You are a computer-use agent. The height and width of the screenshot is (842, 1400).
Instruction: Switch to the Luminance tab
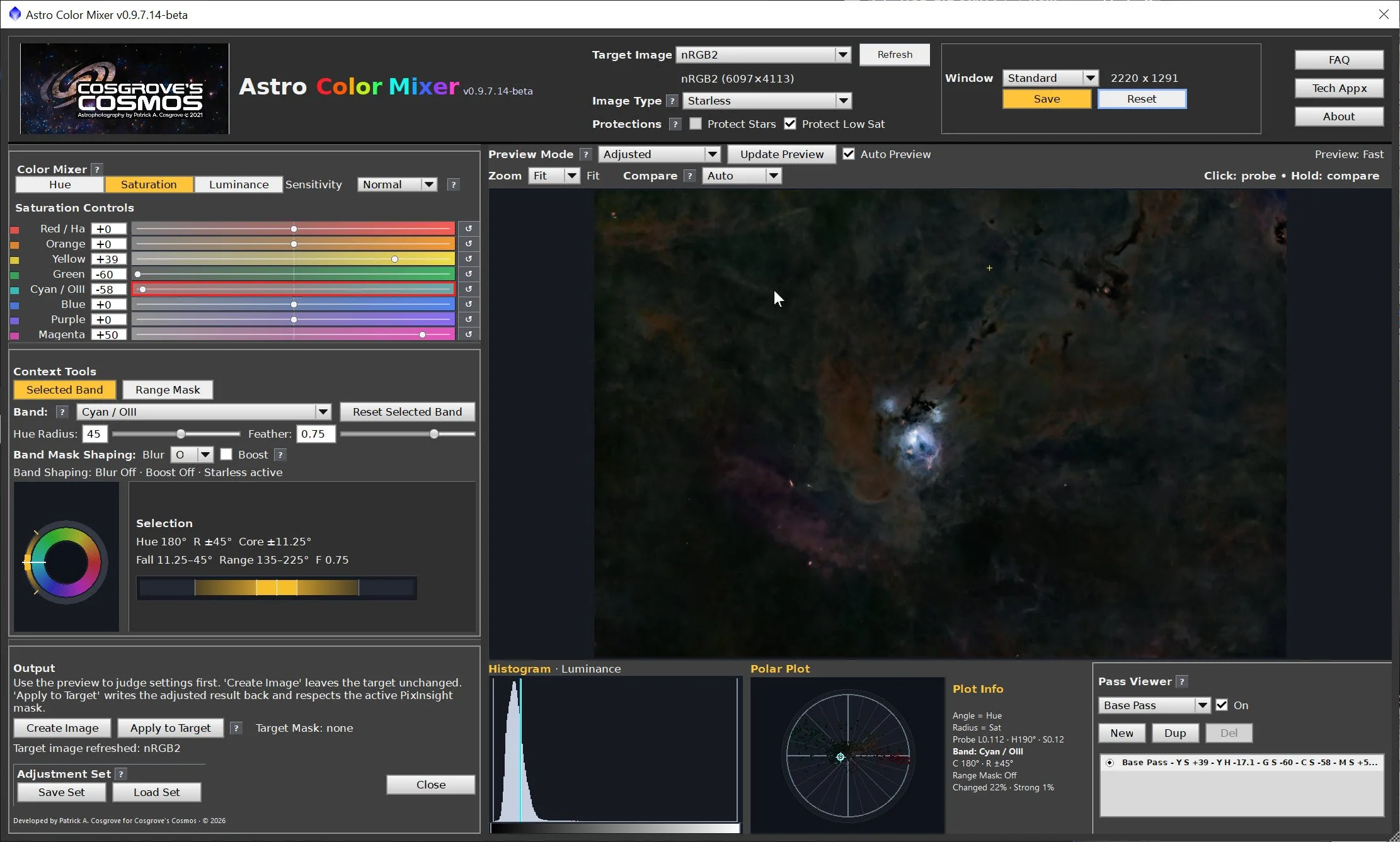pyautogui.click(x=239, y=185)
